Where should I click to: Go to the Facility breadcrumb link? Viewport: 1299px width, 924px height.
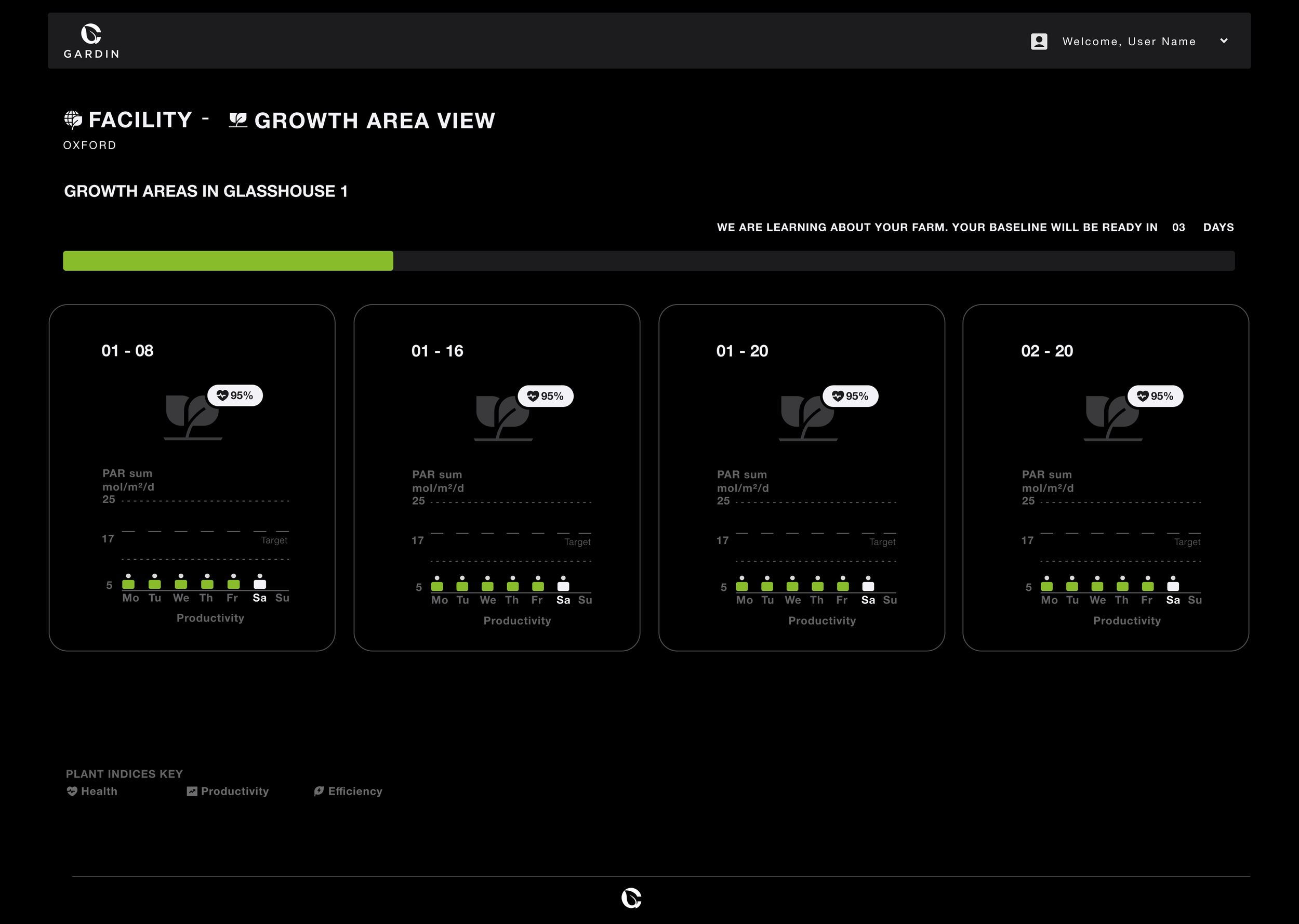[140, 120]
